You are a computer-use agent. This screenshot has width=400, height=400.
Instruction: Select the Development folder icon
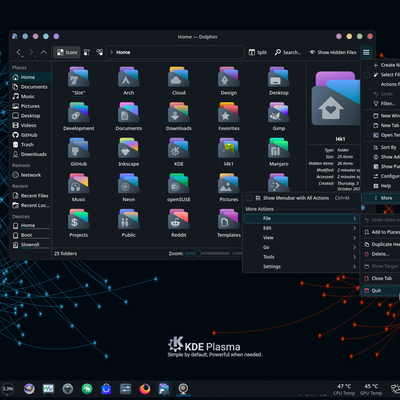click(79, 112)
